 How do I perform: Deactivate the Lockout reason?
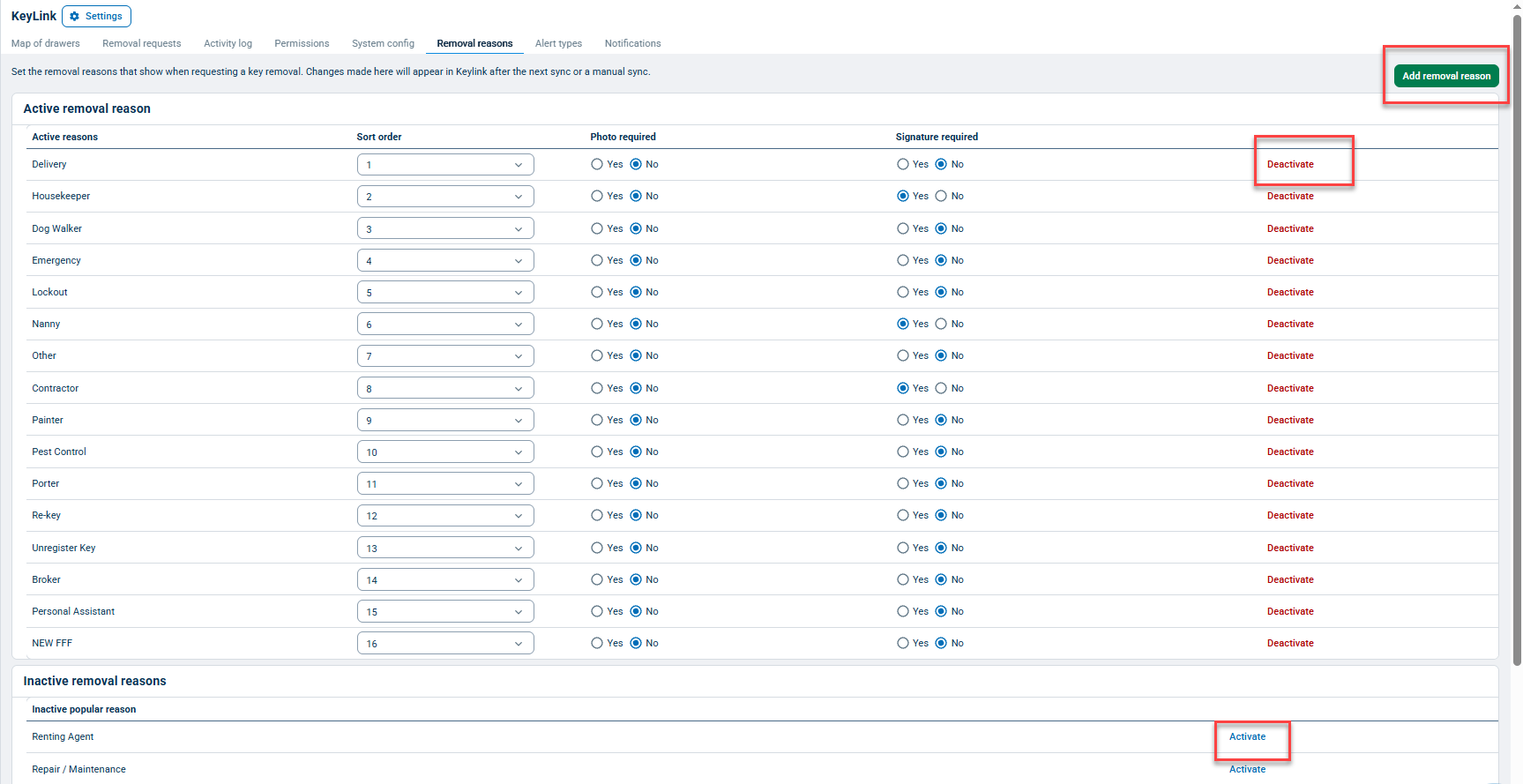[x=1290, y=292]
